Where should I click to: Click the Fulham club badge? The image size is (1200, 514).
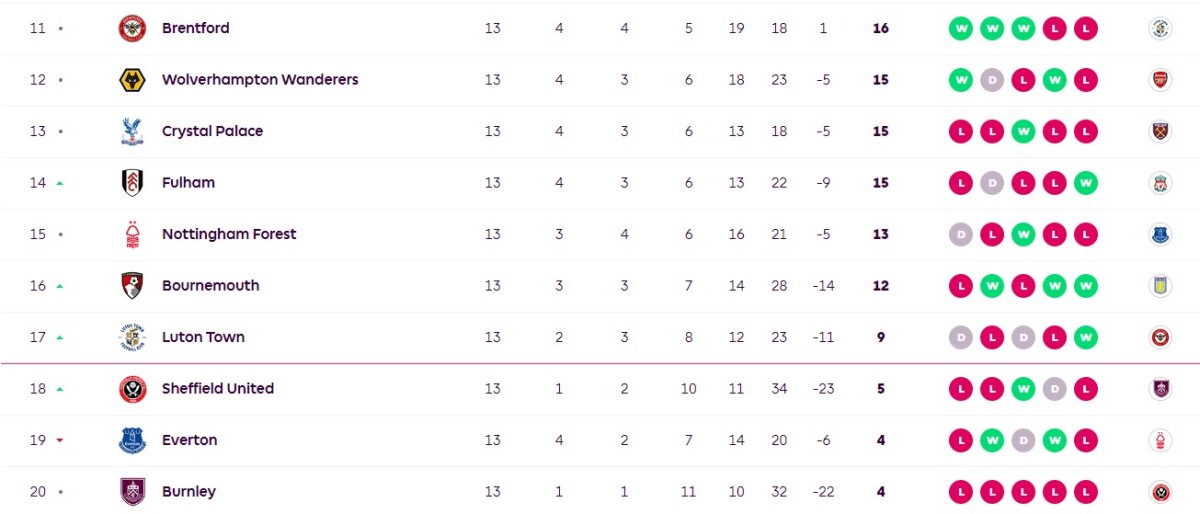coord(132,183)
